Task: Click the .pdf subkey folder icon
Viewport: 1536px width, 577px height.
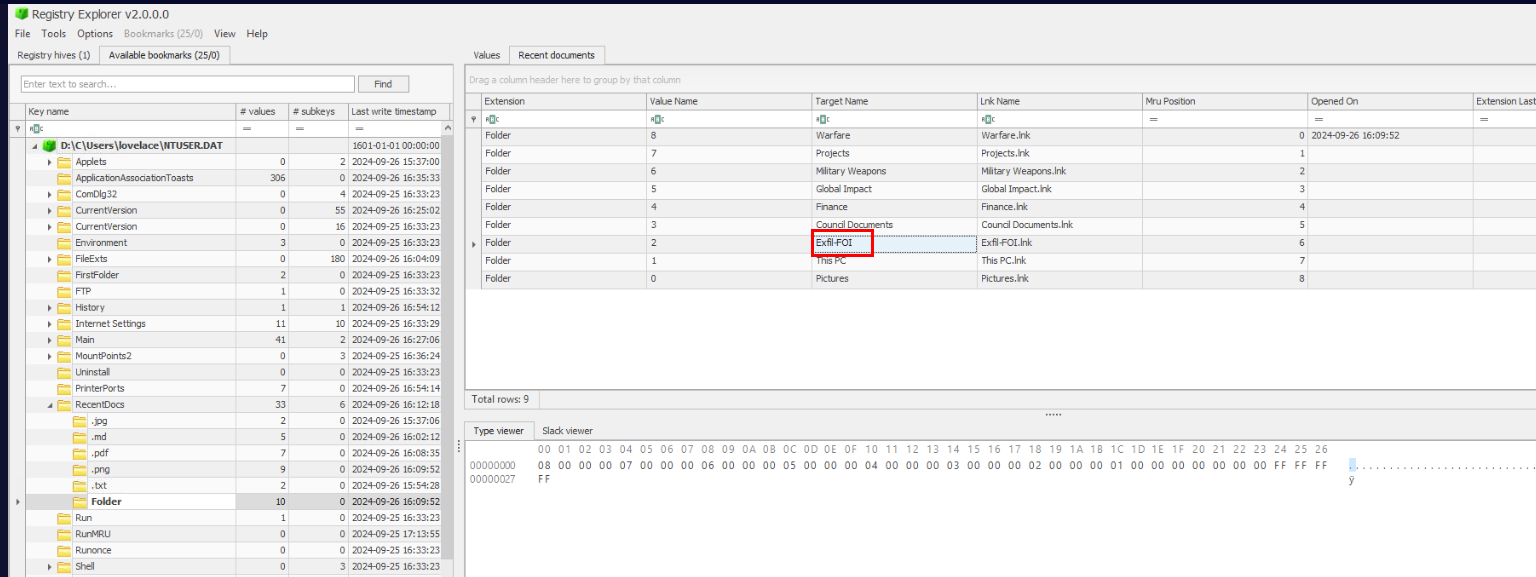Action: click(x=80, y=453)
